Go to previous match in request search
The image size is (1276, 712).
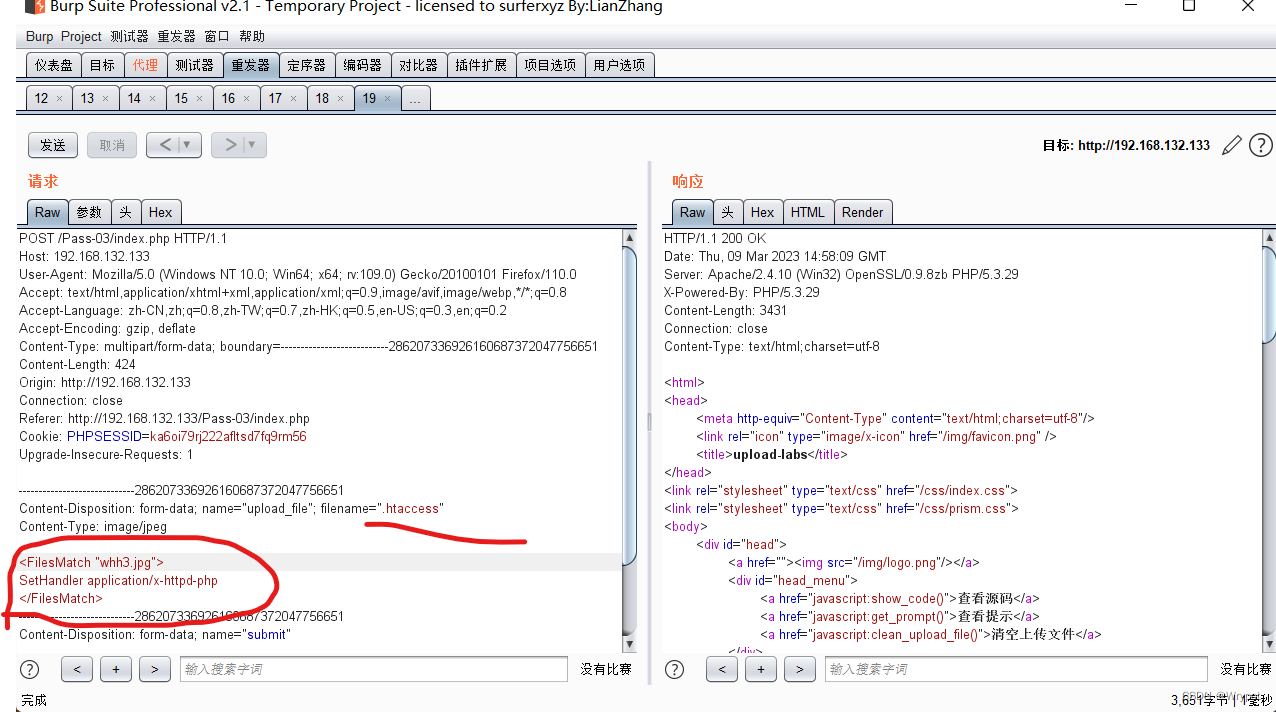click(x=77, y=669)
